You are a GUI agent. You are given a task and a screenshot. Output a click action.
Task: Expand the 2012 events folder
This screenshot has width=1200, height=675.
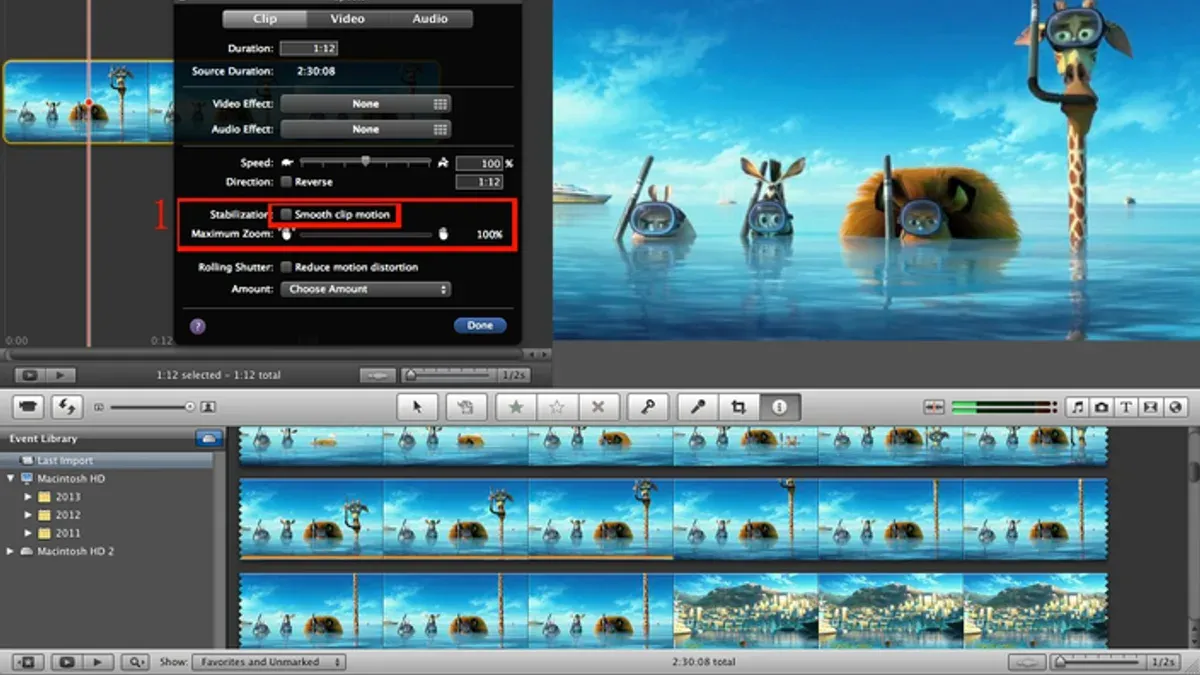tap(28, 515)
